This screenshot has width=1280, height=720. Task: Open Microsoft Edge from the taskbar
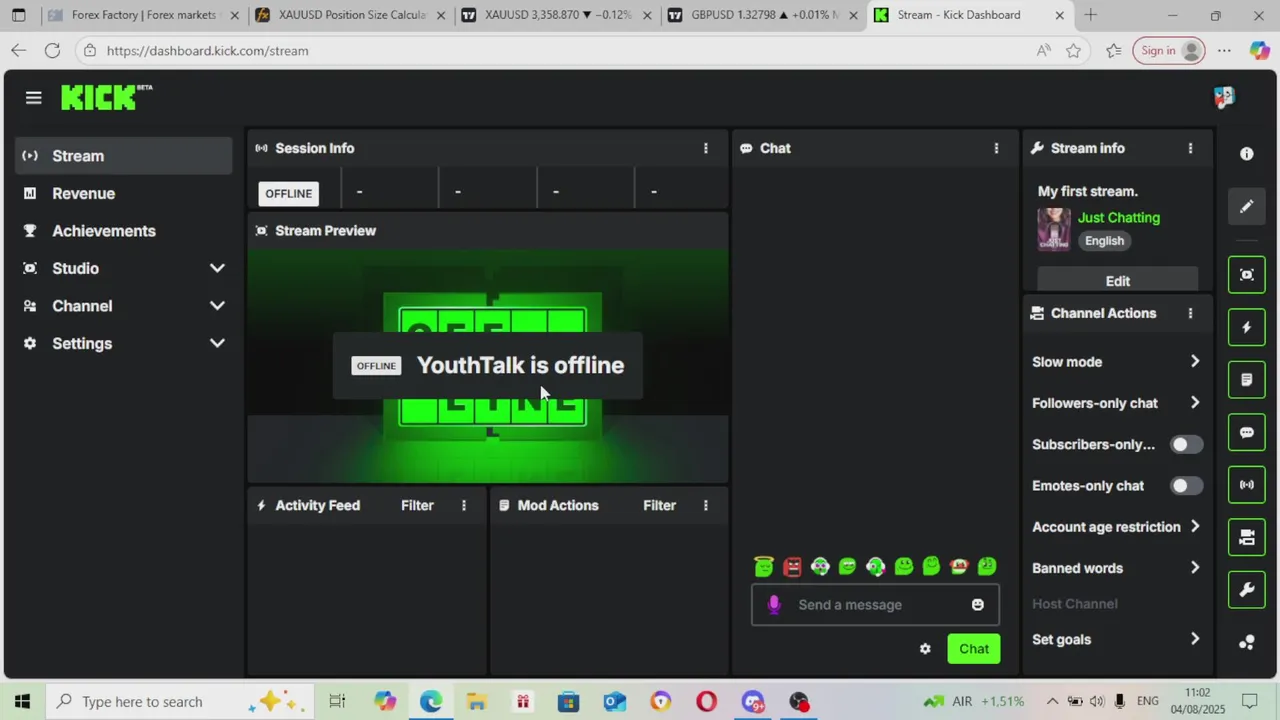click(x=431, y=701)
